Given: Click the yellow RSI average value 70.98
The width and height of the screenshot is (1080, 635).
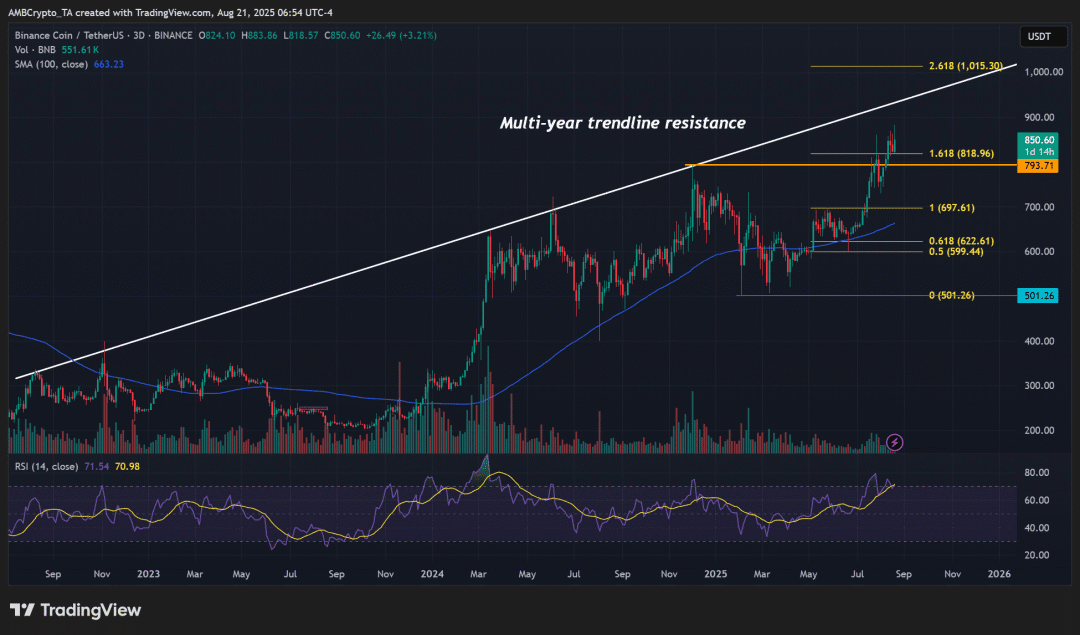Looking at the screenshot, I should 127,466.
